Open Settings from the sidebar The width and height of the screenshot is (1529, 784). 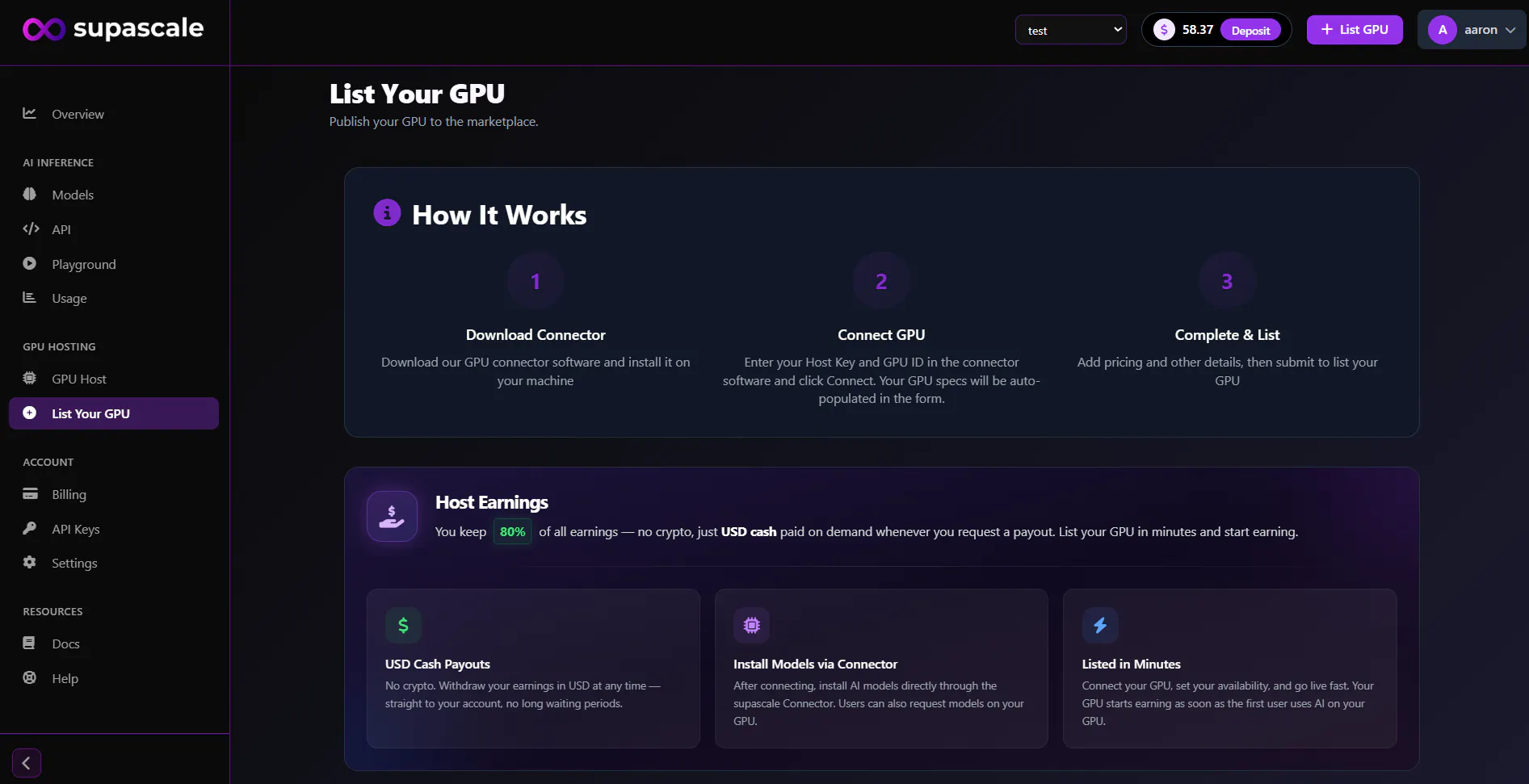pyautogui.click(x=114, y=563)
